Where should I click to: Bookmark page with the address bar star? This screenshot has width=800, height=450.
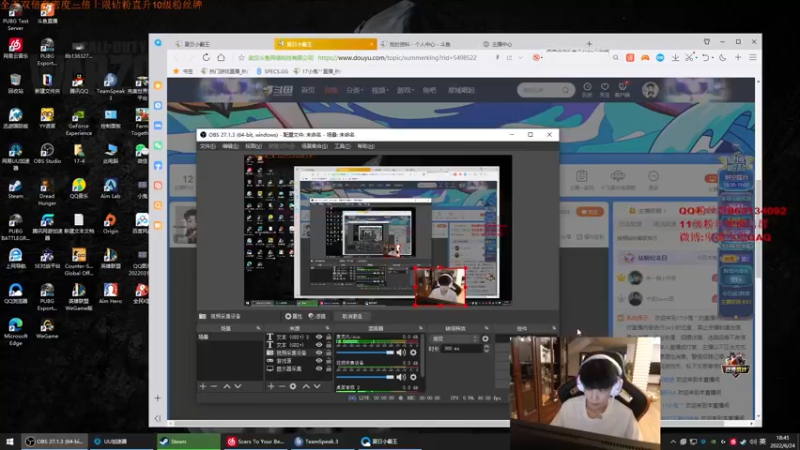coord(241,58)
